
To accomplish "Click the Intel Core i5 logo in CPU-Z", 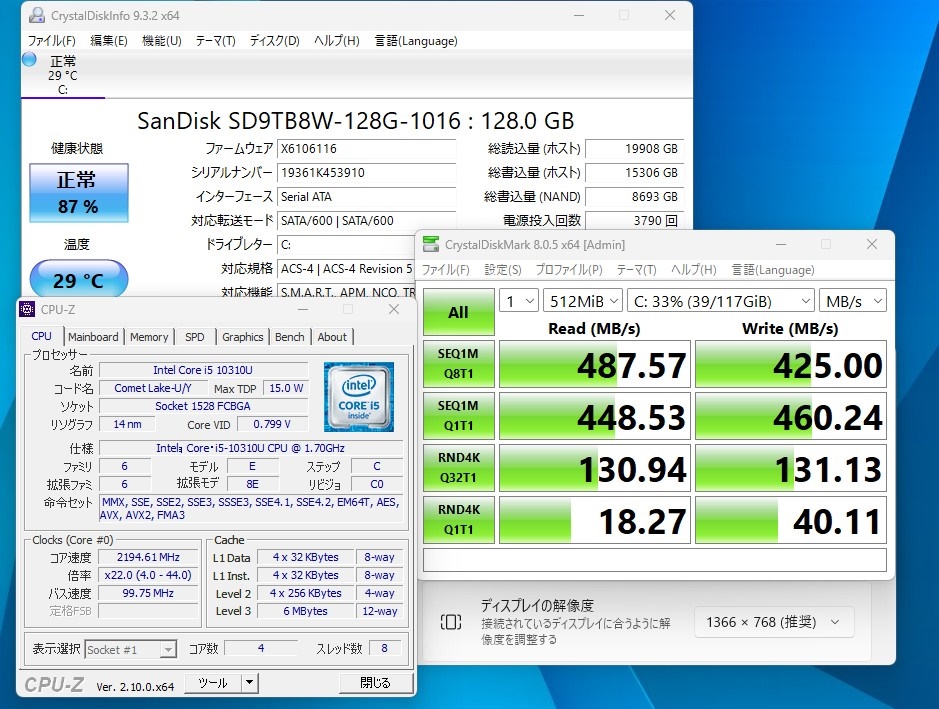I will pos(359,397).
